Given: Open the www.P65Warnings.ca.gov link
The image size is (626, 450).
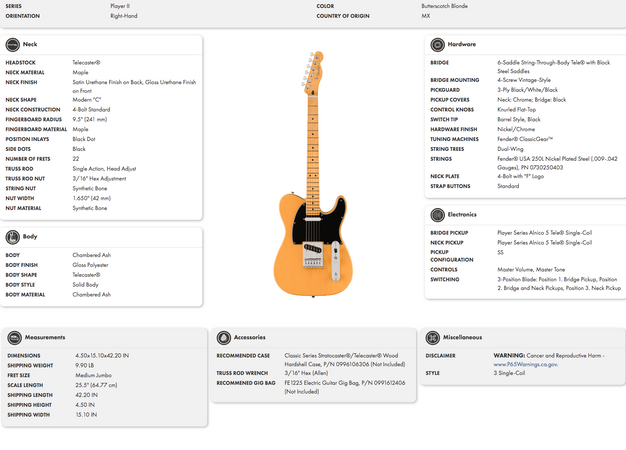Looking at the screenshot, I should point(525,364).
